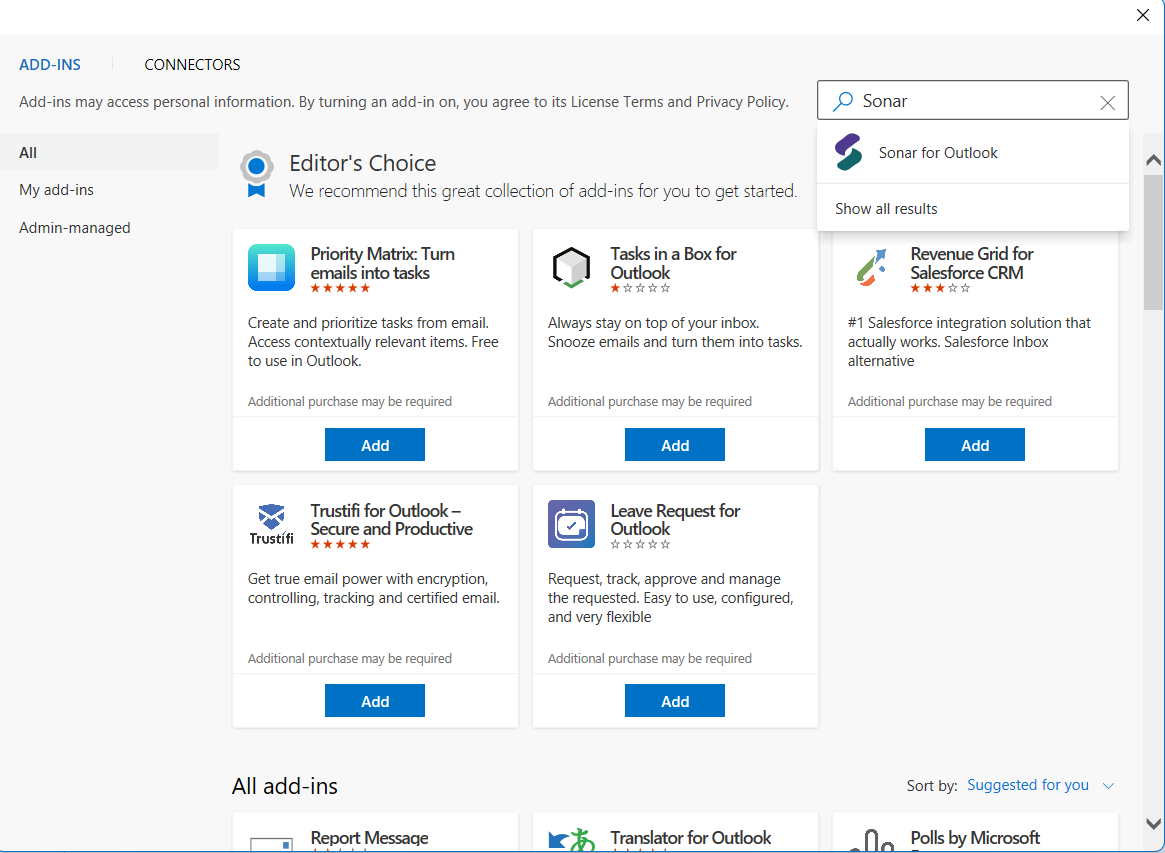Choose Sonar for Outlook search suggestion
The width and height of the screenshot is (1165, 853).
click(973, 152)
